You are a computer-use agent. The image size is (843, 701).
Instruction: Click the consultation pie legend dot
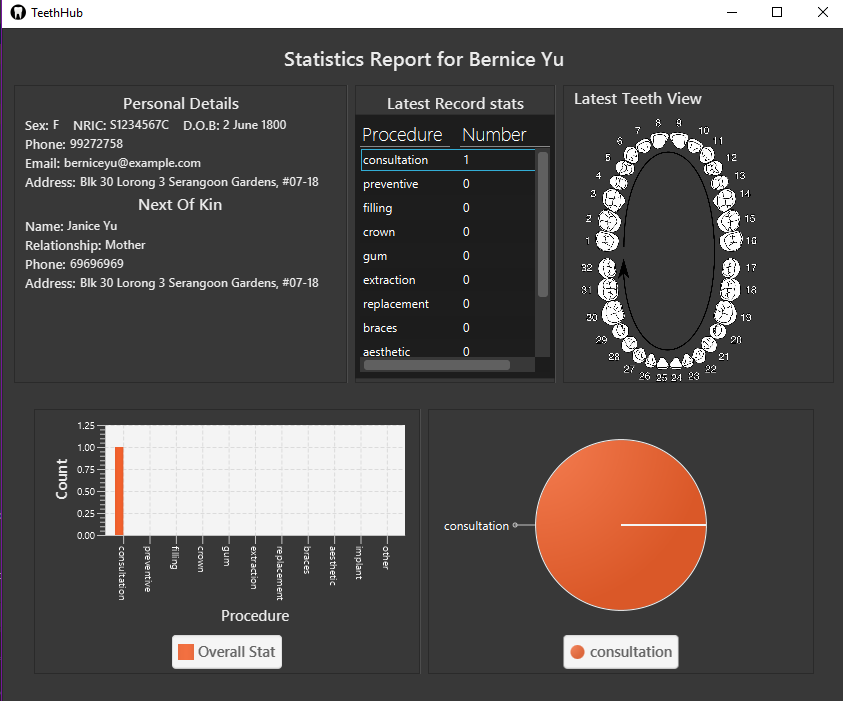[x=577, y=652]
